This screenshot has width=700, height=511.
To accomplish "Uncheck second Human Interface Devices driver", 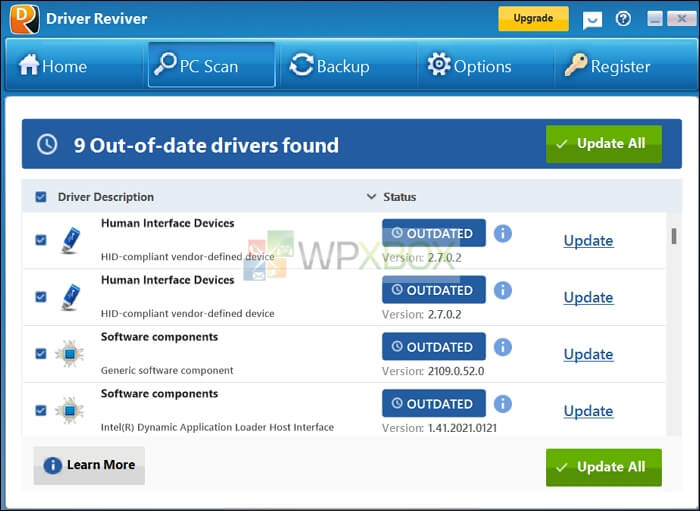I will point(41,297).
